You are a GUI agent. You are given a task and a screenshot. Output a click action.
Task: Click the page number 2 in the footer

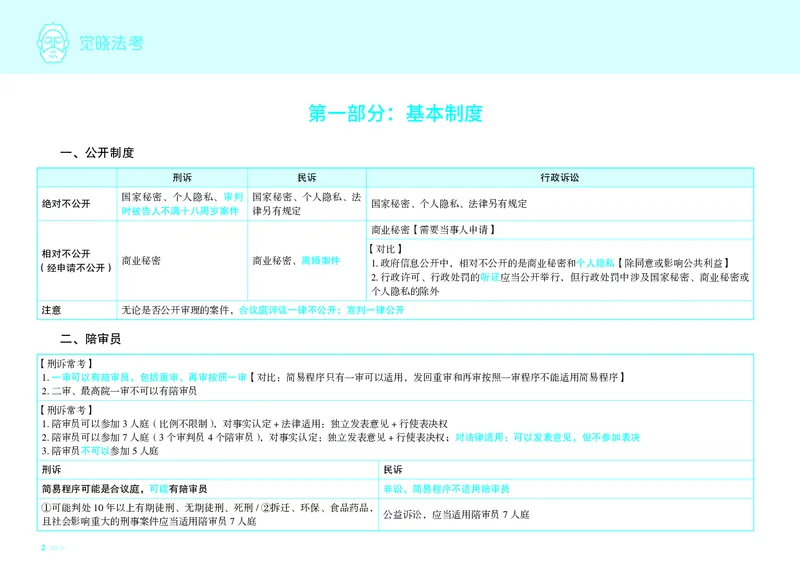pos(43,548)
